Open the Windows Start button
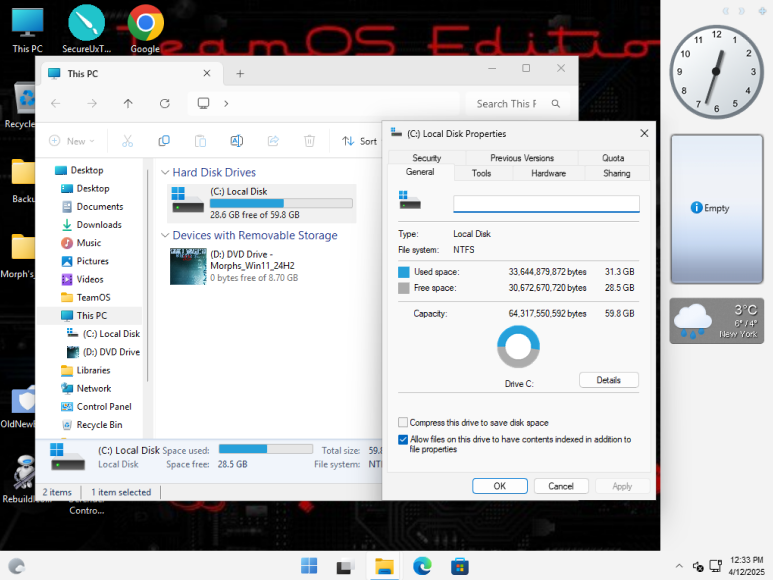773x580 pixels. (x=309, y=566)
